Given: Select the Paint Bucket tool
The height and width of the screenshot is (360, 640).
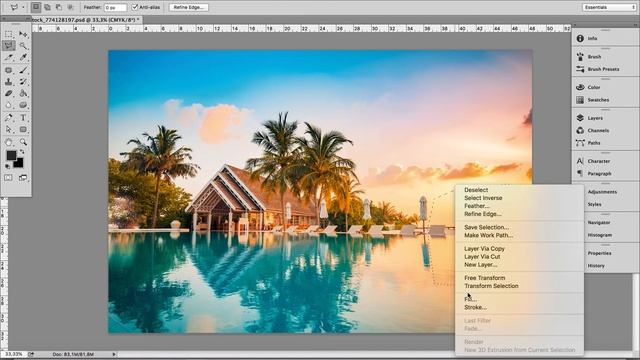Looking at the screenshot, I should tap(23, 93).
